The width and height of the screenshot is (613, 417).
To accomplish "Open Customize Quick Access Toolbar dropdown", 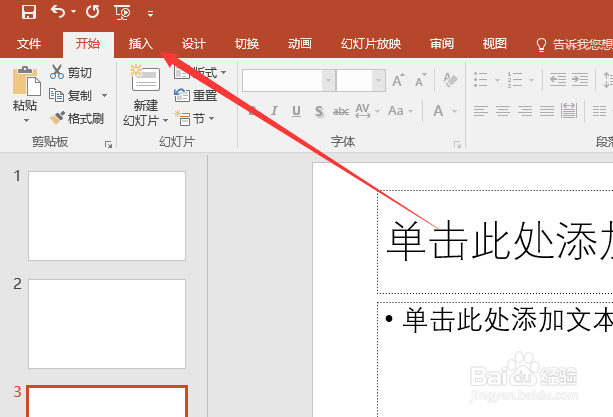I will point(151,14).
